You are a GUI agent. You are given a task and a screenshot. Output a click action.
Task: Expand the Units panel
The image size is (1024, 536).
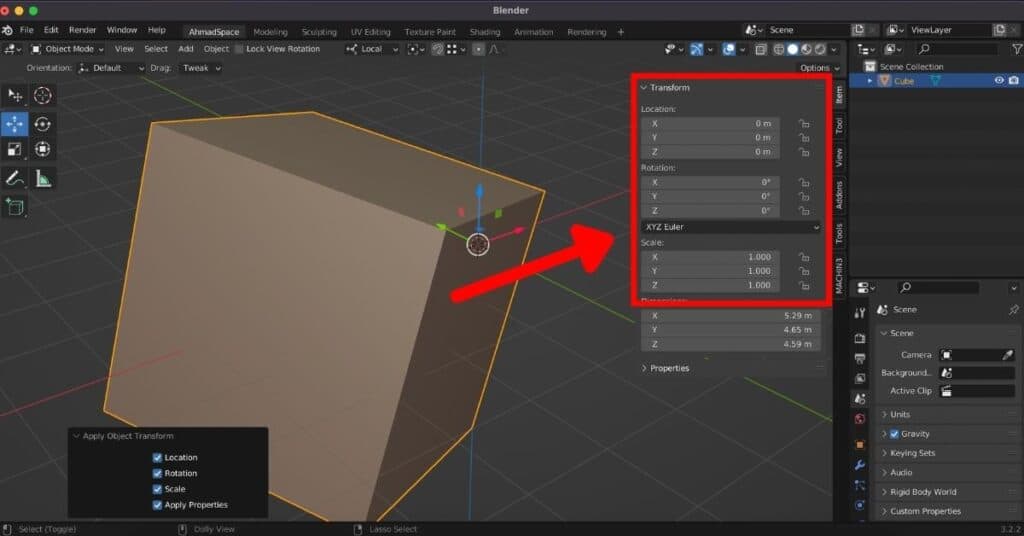pyautogui.click(x=900, y=414)
